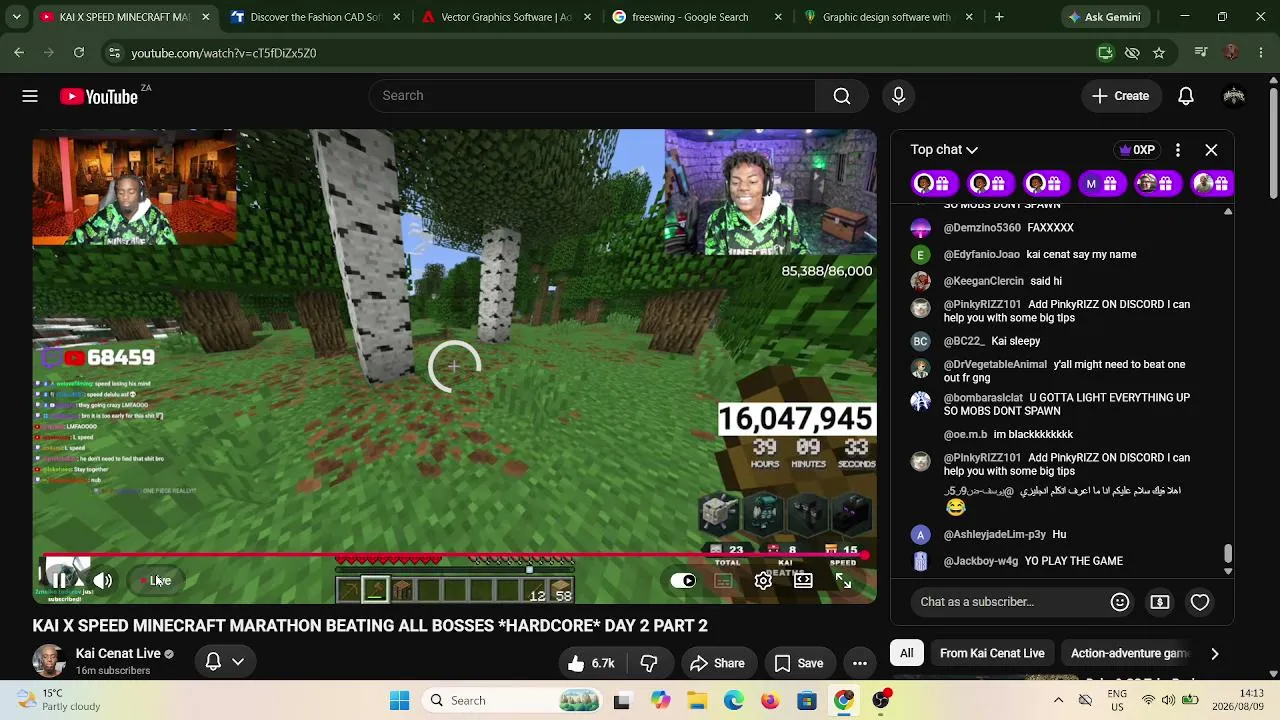This screenshot has width=1280, height=720.
Task: Expand the Top chat mode dropdown
Action: tap(944, 150)
